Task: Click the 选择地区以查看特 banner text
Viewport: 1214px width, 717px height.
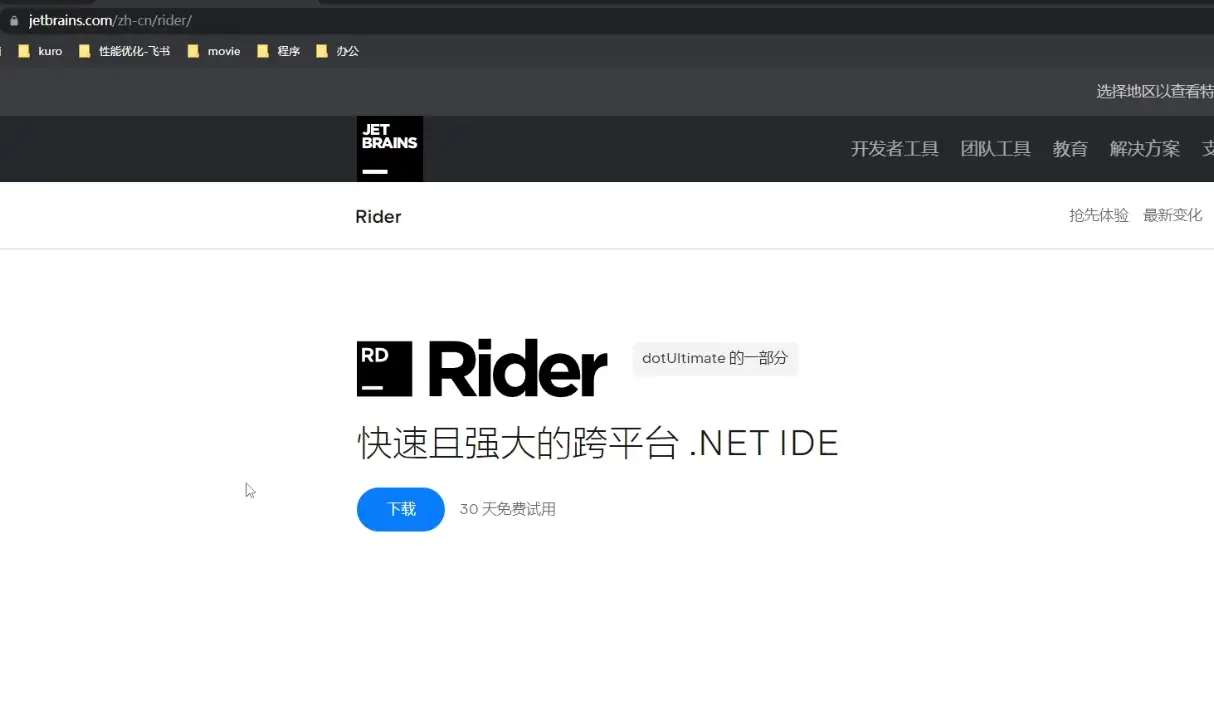Action: coord(1155,91)
